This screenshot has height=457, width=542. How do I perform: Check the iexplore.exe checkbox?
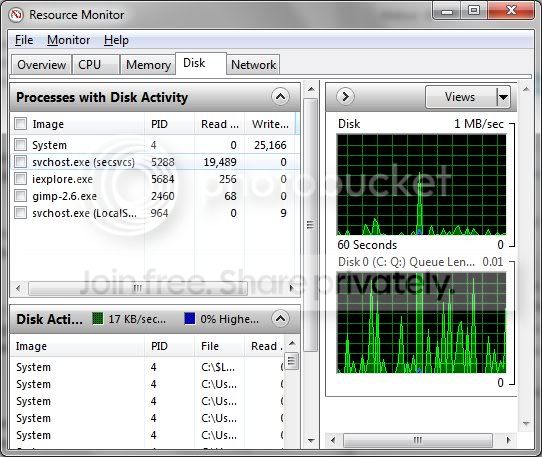click(x=20, y=179)
